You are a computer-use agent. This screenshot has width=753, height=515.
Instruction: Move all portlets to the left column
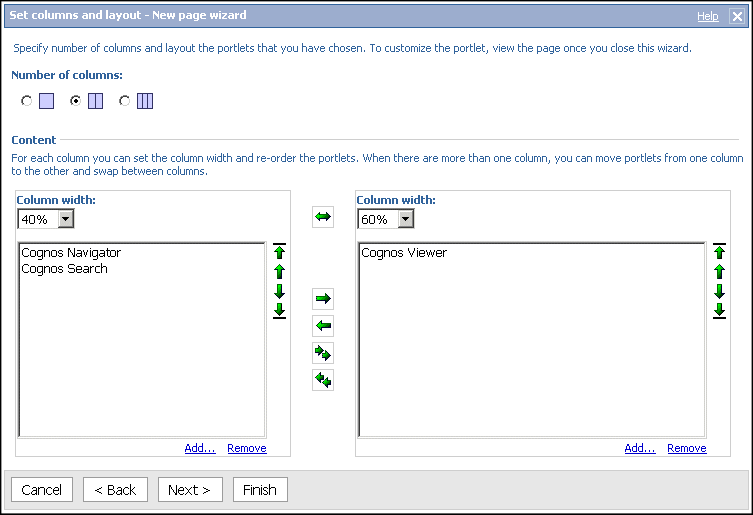pos(323,380)
